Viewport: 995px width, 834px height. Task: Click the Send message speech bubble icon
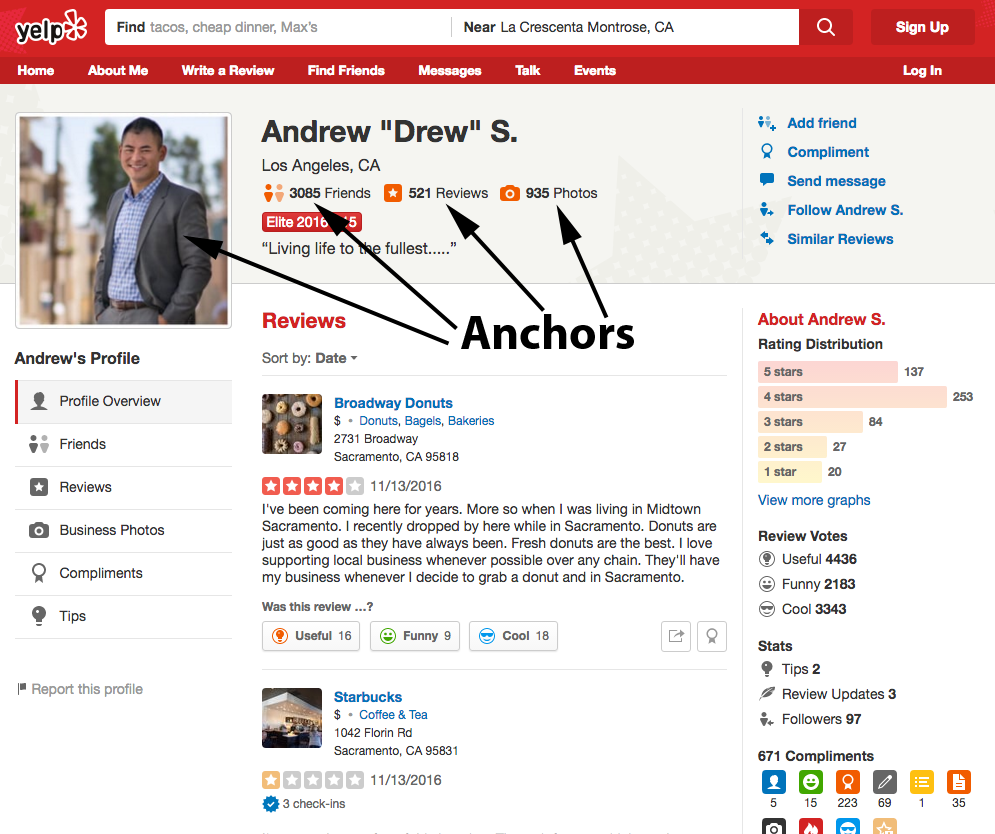(x=767, y=180)
